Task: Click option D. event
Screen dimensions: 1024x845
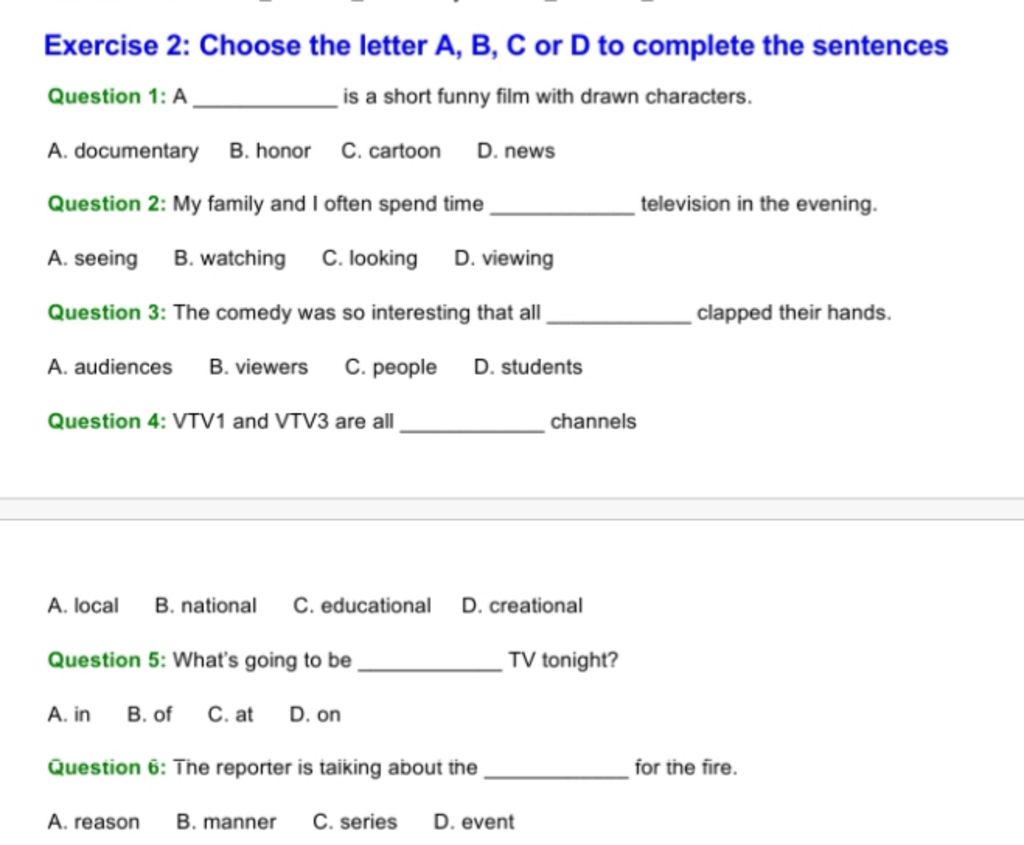Action: click(474, 822)
